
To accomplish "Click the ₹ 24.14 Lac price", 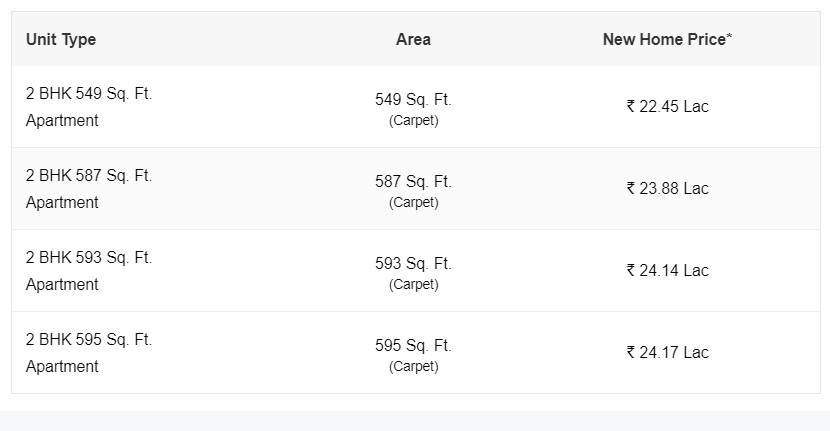I will point(667,271).
